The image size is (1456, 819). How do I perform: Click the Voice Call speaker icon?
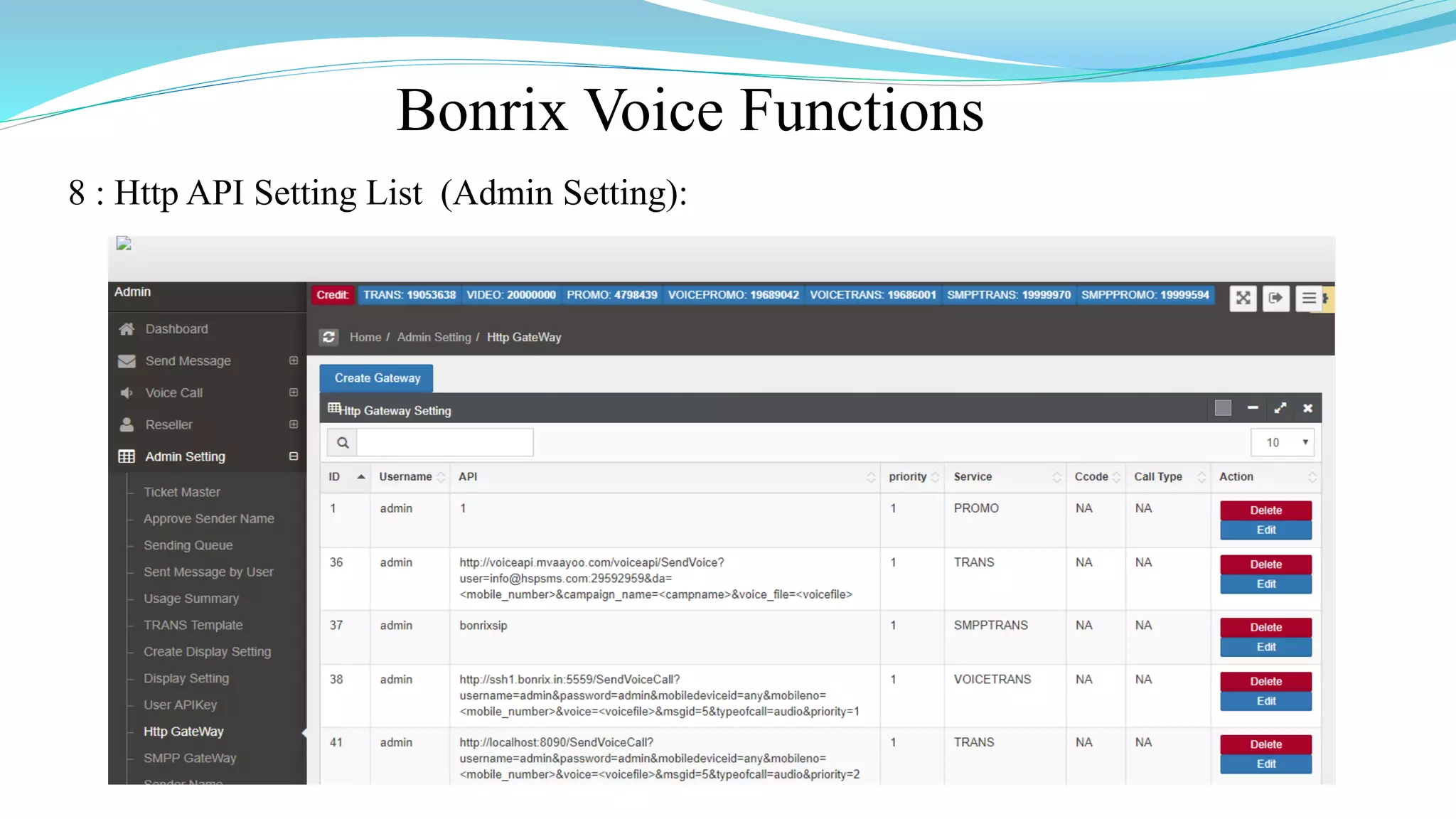coord(127,392)
